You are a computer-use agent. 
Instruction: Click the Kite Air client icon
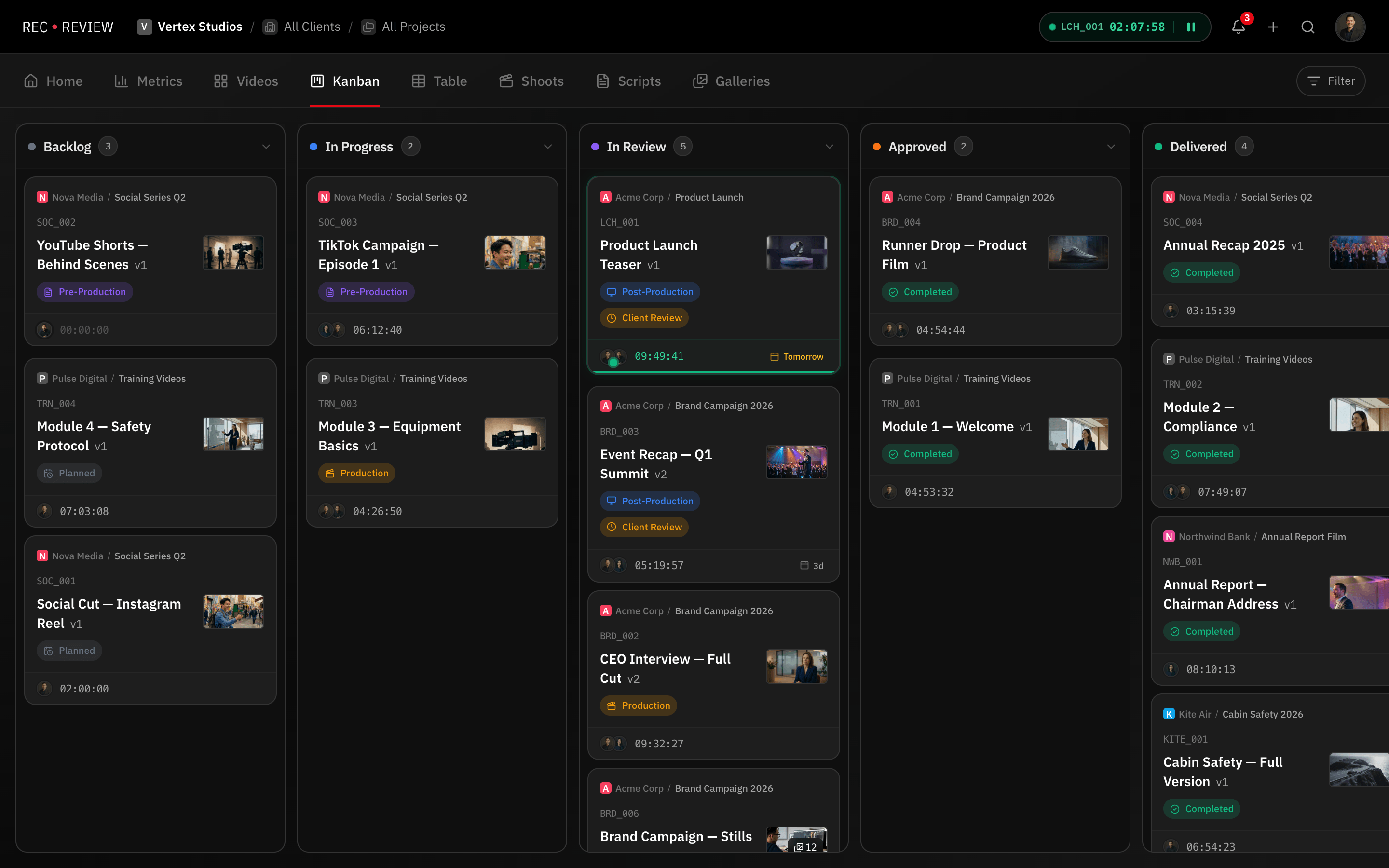point(1169,714)
